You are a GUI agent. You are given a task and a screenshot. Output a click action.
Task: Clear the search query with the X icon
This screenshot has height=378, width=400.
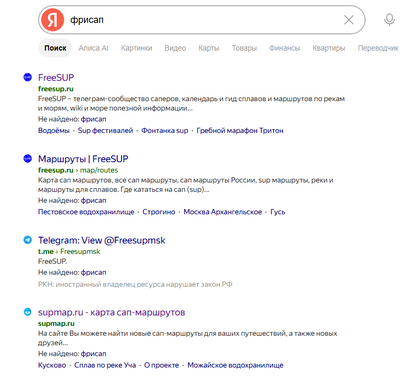pyautogui.click(x=349, y=20)
